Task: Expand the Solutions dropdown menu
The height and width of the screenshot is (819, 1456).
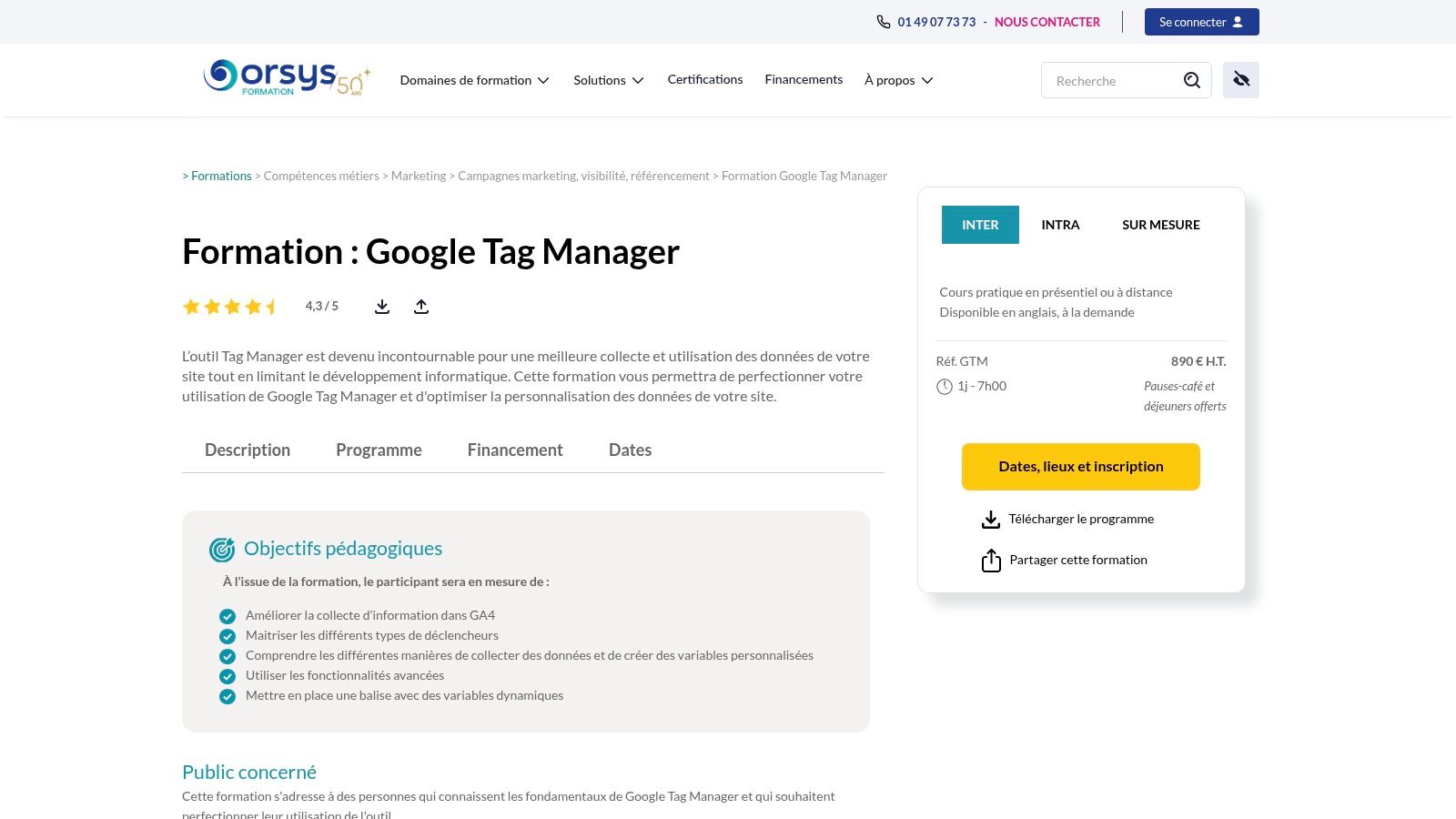Action: 609,80
